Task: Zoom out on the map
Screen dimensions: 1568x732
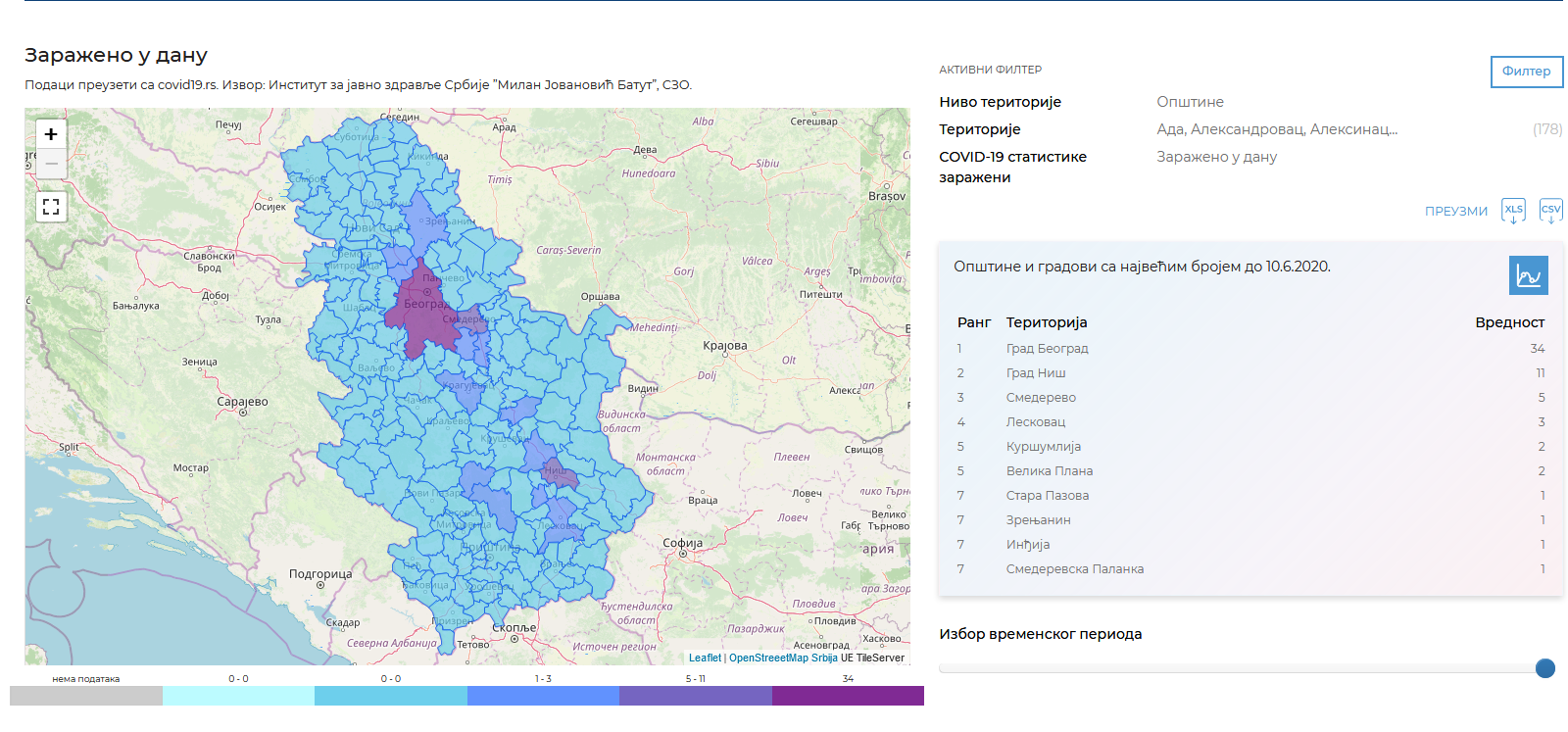Action: tap(51, 164)
